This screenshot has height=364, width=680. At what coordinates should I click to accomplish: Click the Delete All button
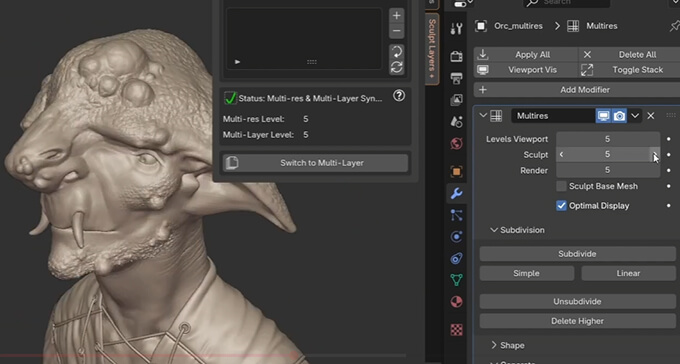(630, 54)
